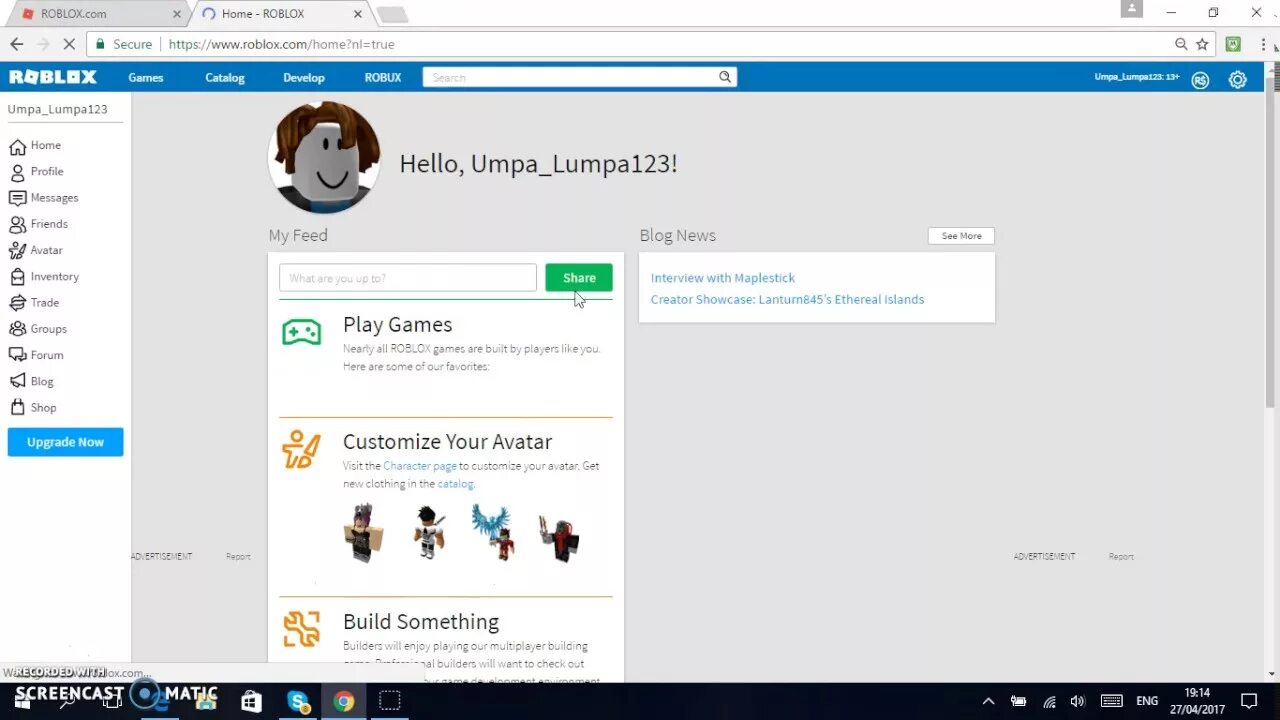Go back with browser back arrow
Image resolution: width=1280 pixels, height=720 pixels.
click(x=16, y=44)
